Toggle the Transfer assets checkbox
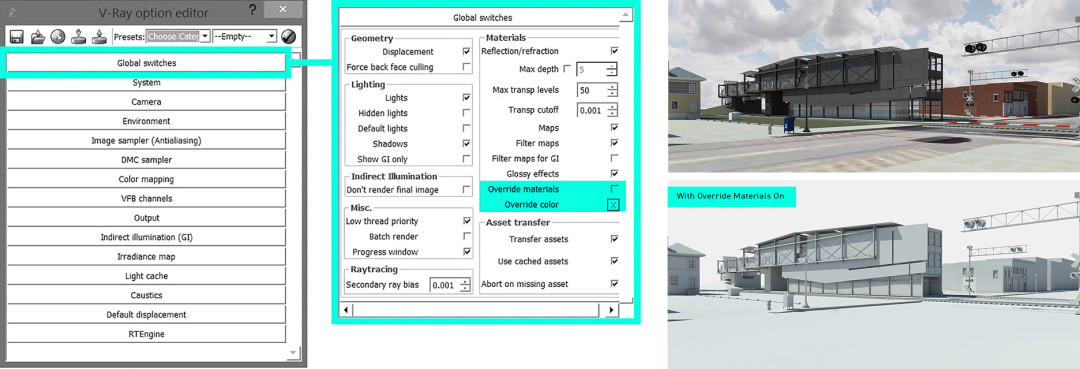Image resolution: width=1080 pixels, height=369 pixels. point(614,239)
